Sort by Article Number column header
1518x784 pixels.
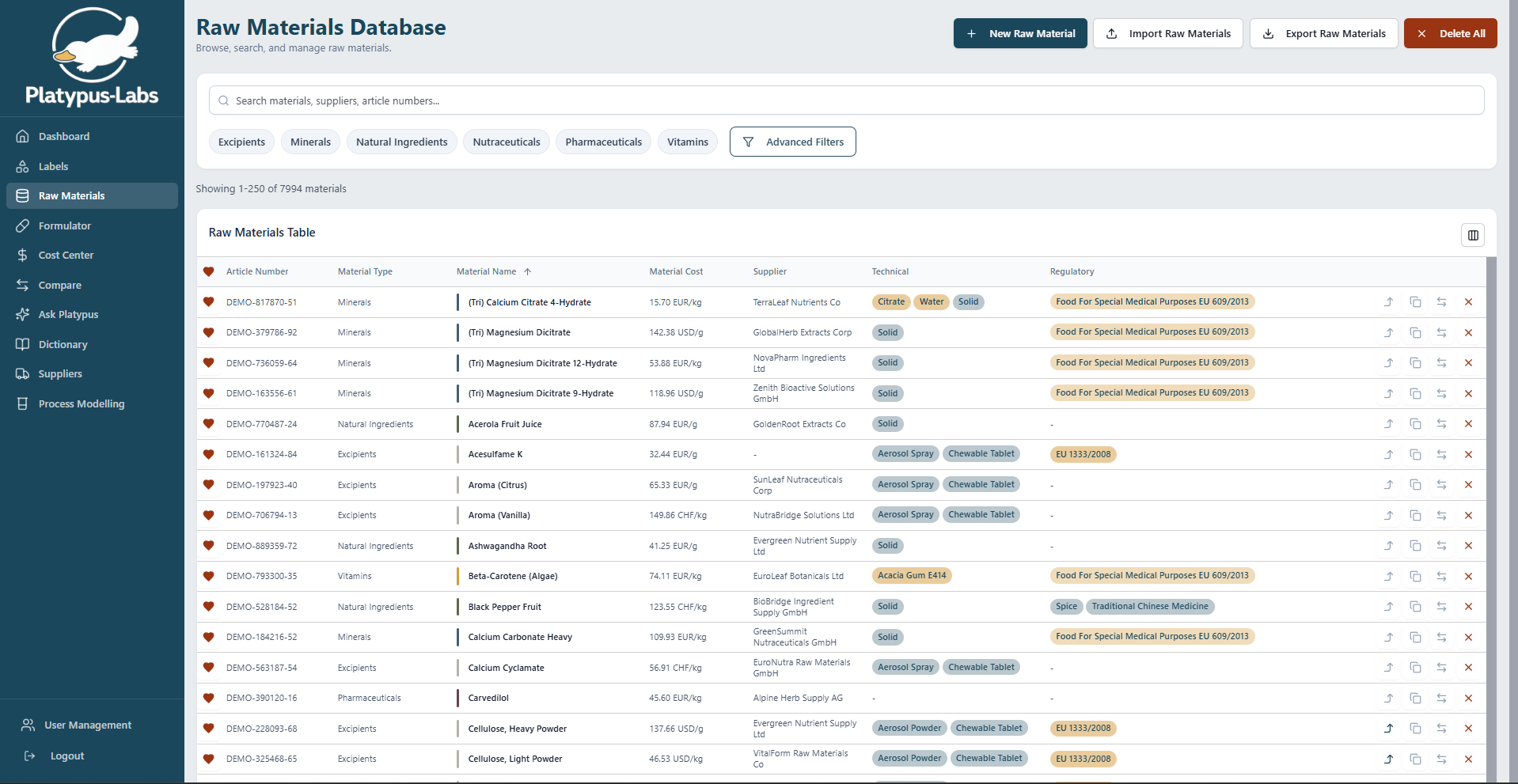click(257, 272)
